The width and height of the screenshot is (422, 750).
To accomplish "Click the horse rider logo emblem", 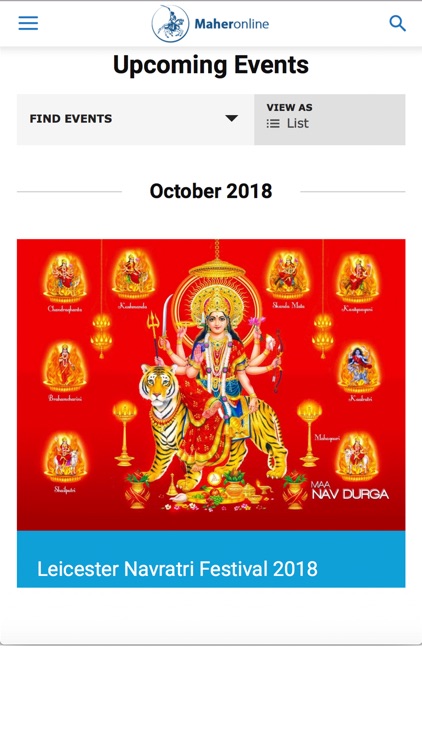I will coord(170,23).
